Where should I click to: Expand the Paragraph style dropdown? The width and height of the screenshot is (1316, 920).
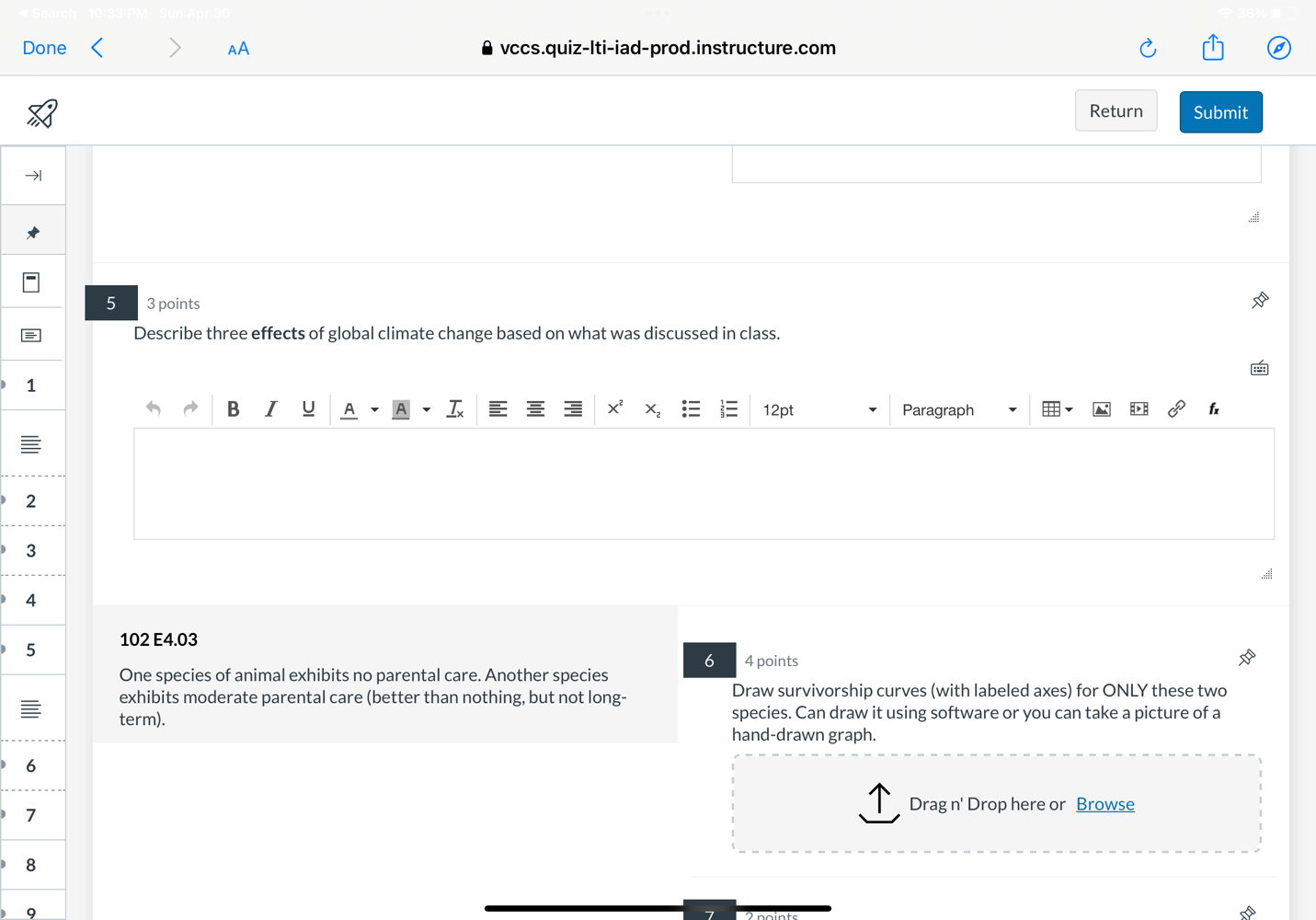(958, 410)
